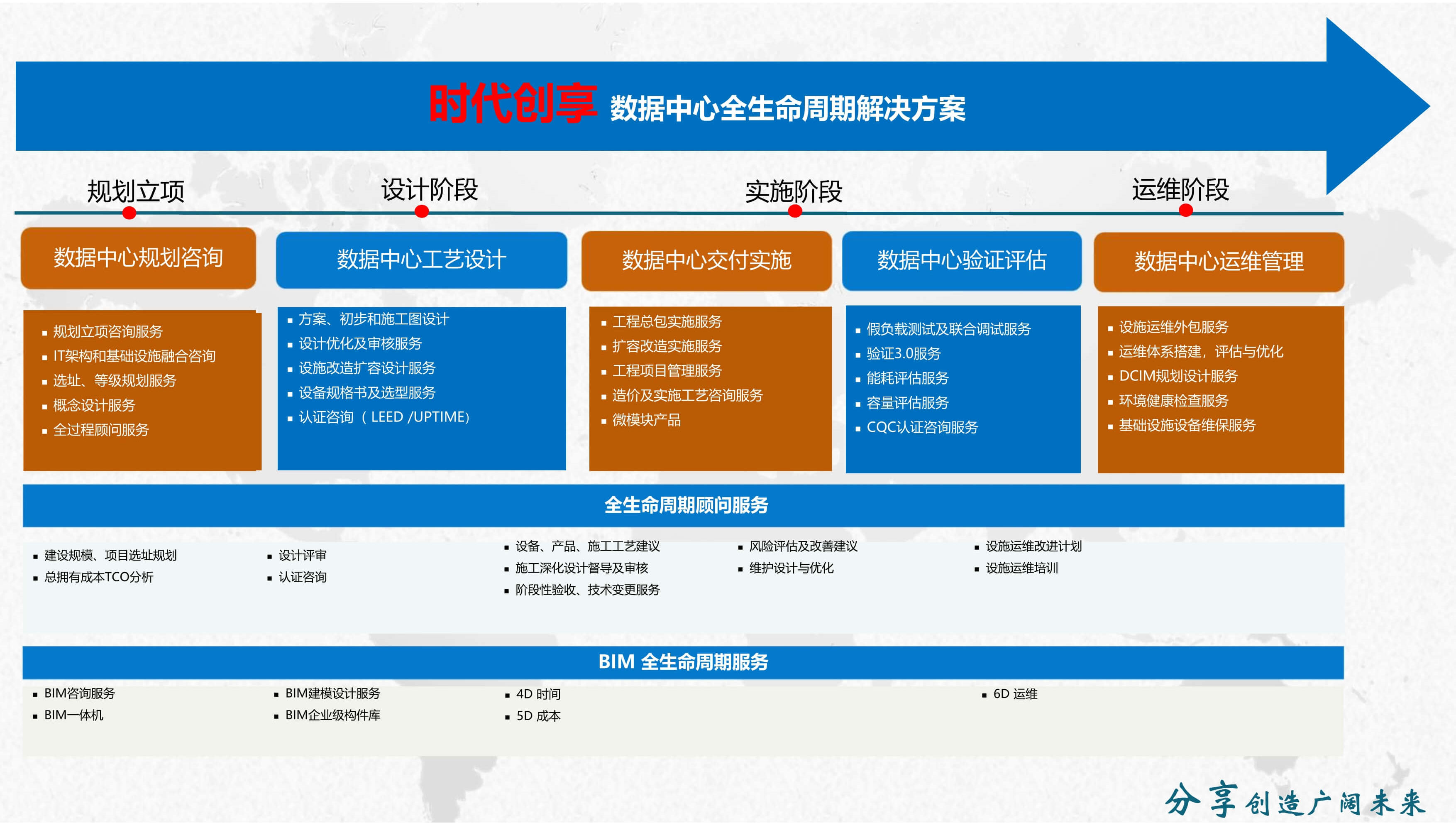Select 环境健康检查服务 item

click(1173, 401)
